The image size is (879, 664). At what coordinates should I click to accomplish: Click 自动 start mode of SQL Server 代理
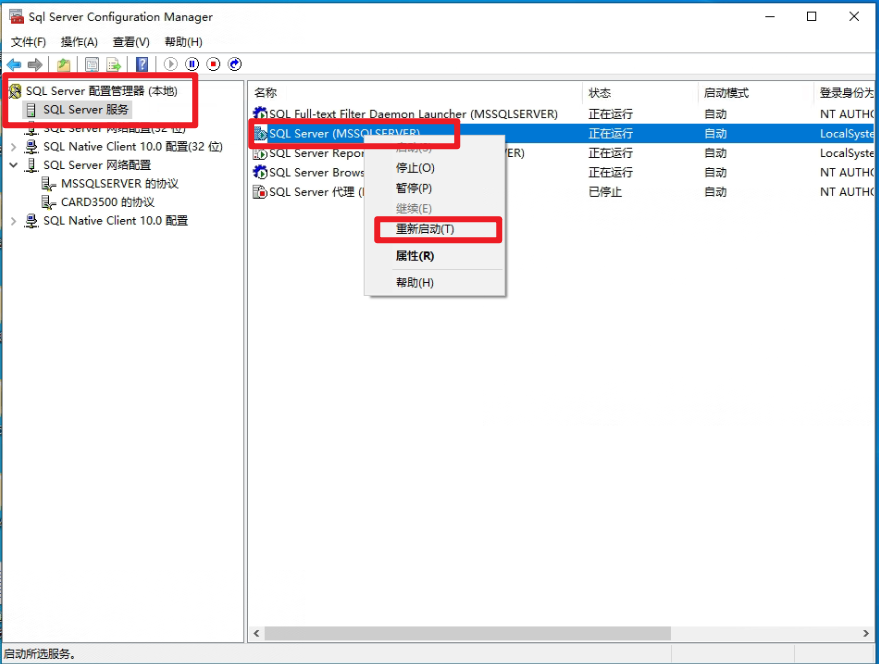pyautogui.click(x=715, y=192)
